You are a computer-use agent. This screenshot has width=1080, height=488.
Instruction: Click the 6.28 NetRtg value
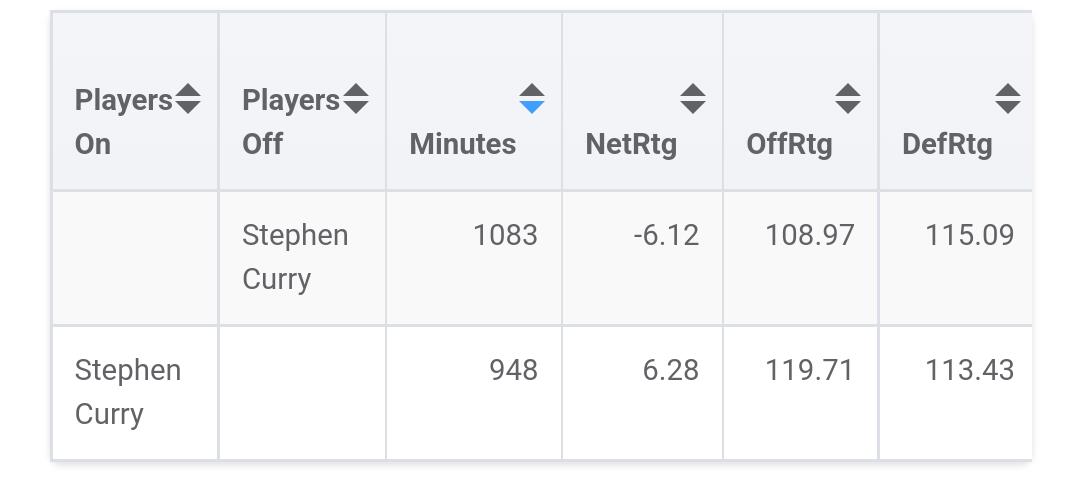[670, 371]
